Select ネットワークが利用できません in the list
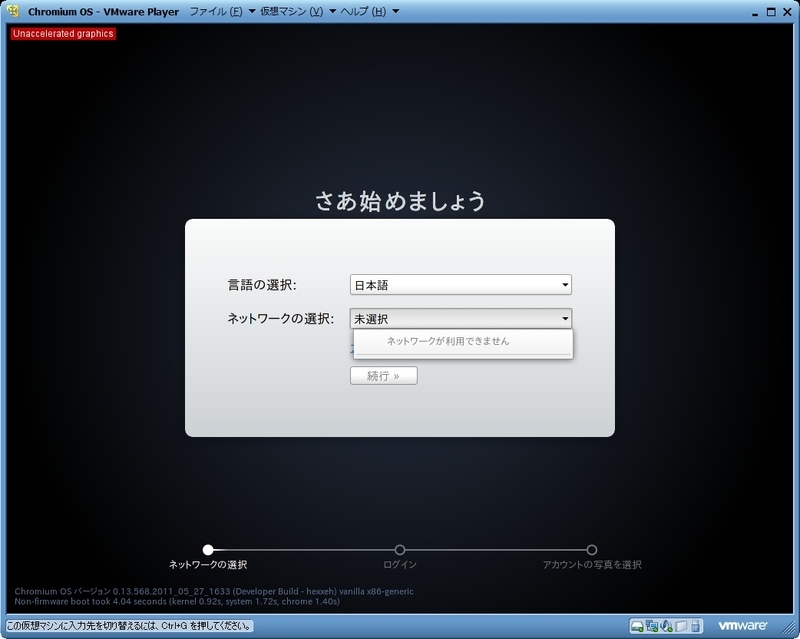This screenshot has height=639, width=800. pos(447,341)
